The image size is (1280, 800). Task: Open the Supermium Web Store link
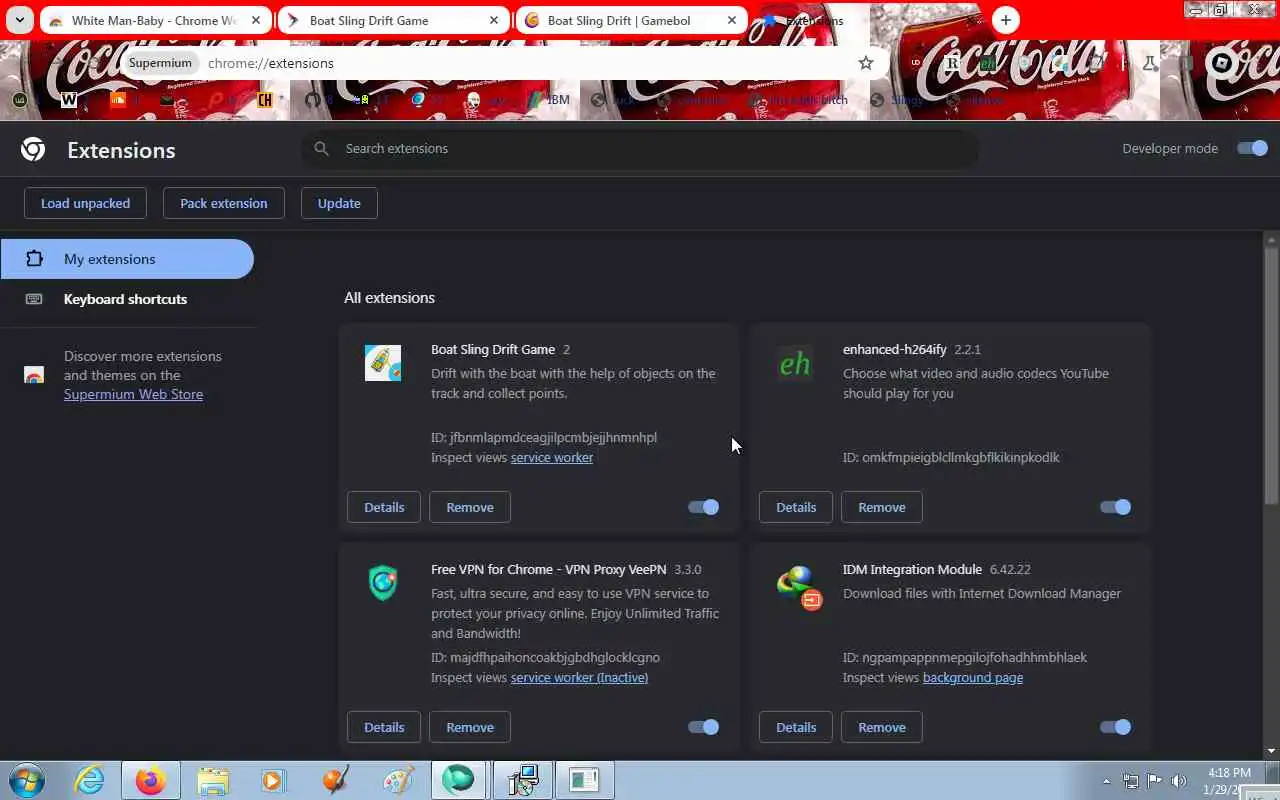click(133, 394)
